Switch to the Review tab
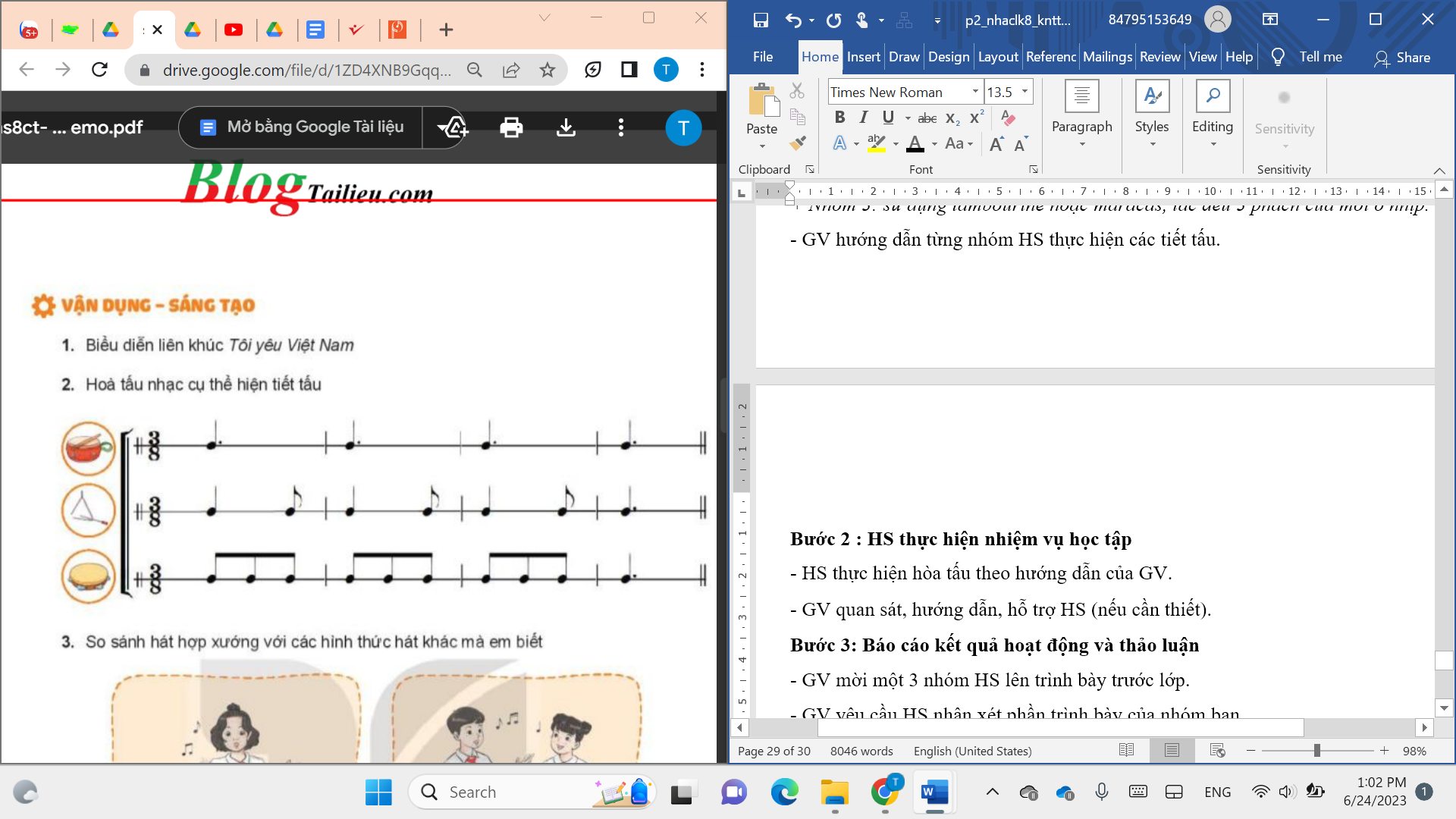Viewport: 1456px width, 819px height. tap(1159, 57)
